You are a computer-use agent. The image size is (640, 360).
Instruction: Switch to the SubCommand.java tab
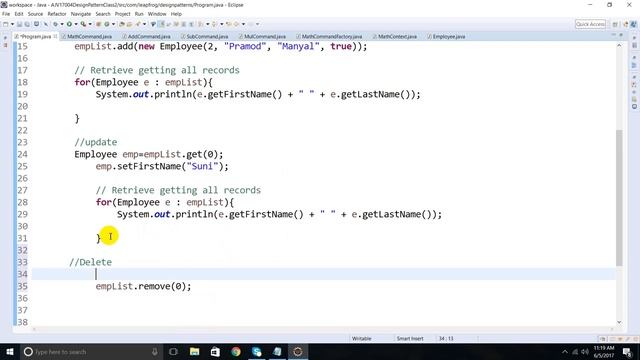click(207, 36)
